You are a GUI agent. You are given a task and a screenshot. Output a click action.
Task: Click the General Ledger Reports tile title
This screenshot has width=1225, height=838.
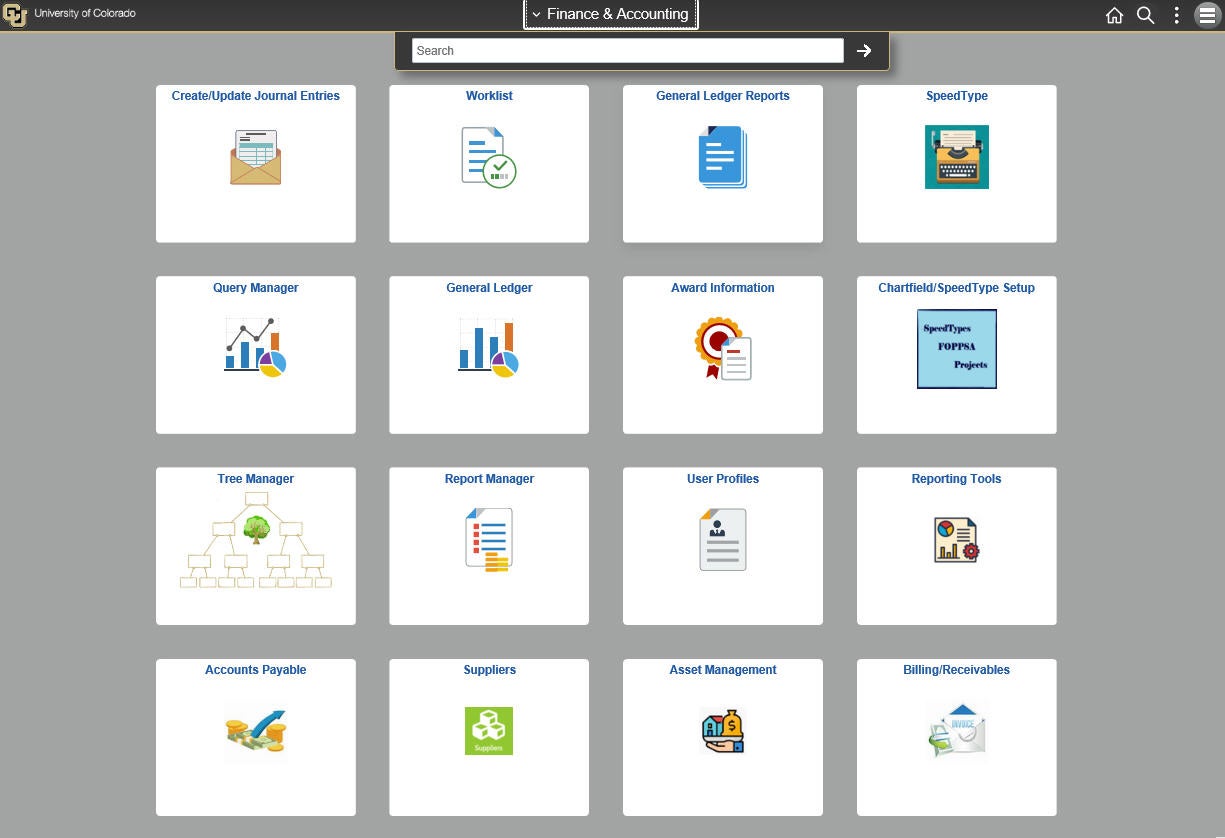click(x=722, y=96)
